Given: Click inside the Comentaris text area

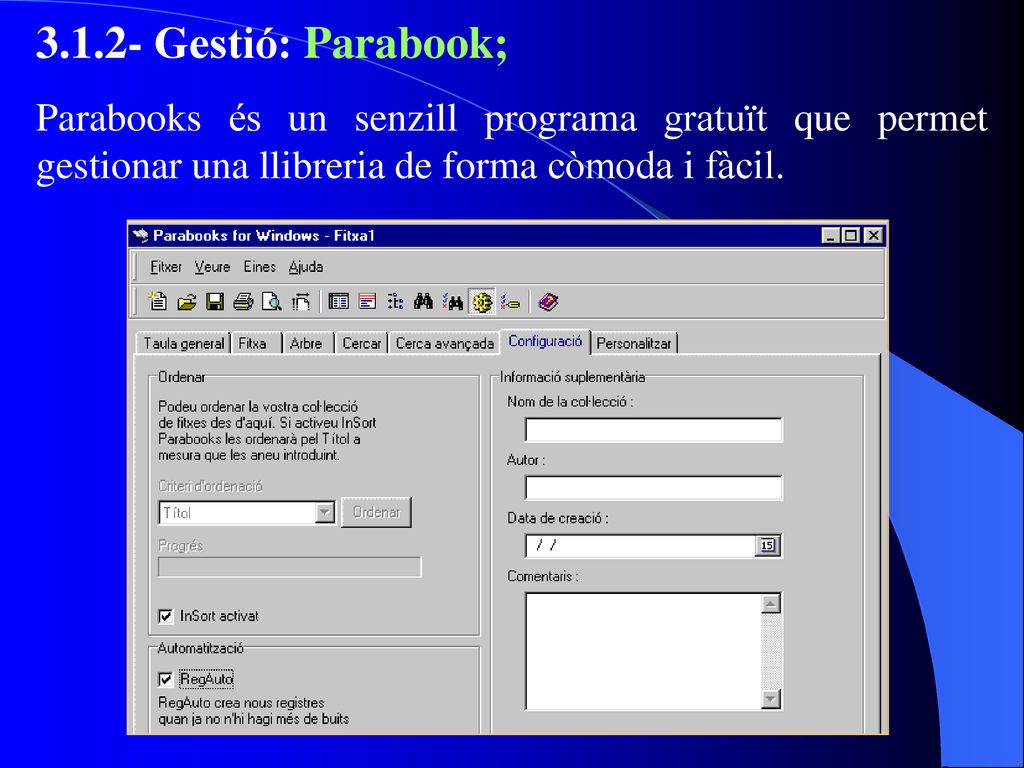Looking at the screenshot, I should [643, 651].
